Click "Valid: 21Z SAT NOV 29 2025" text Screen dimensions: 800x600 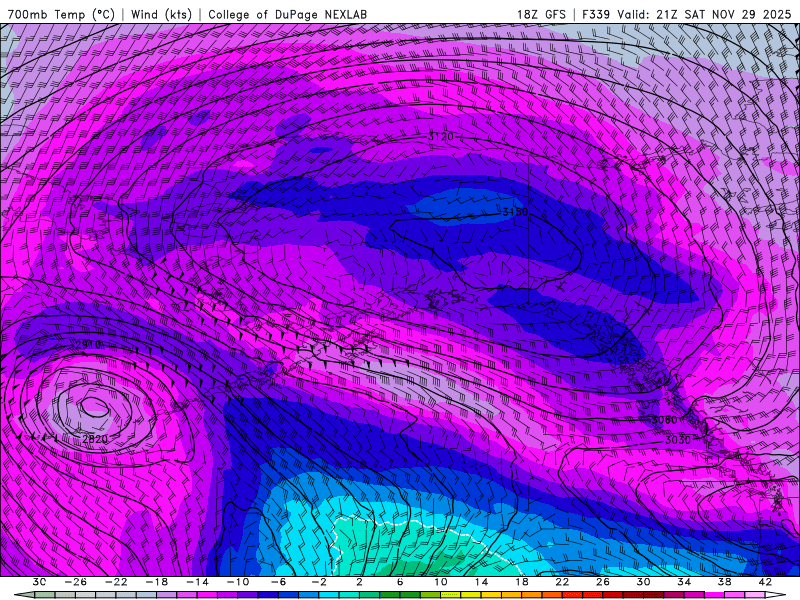704,15
